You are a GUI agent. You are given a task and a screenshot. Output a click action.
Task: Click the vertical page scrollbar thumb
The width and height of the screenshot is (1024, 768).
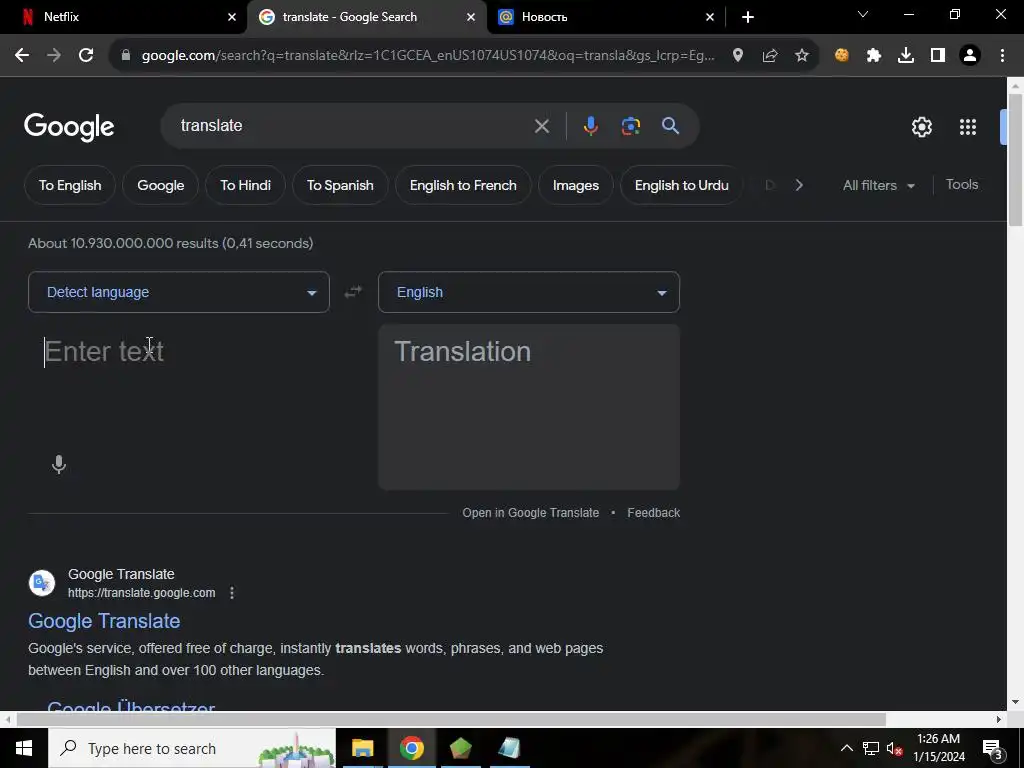pos(1016,160)
